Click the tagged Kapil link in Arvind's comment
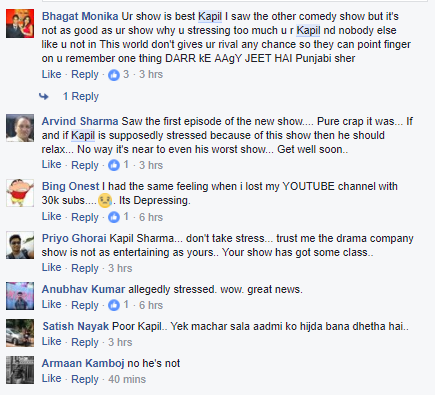 (83, 136)
